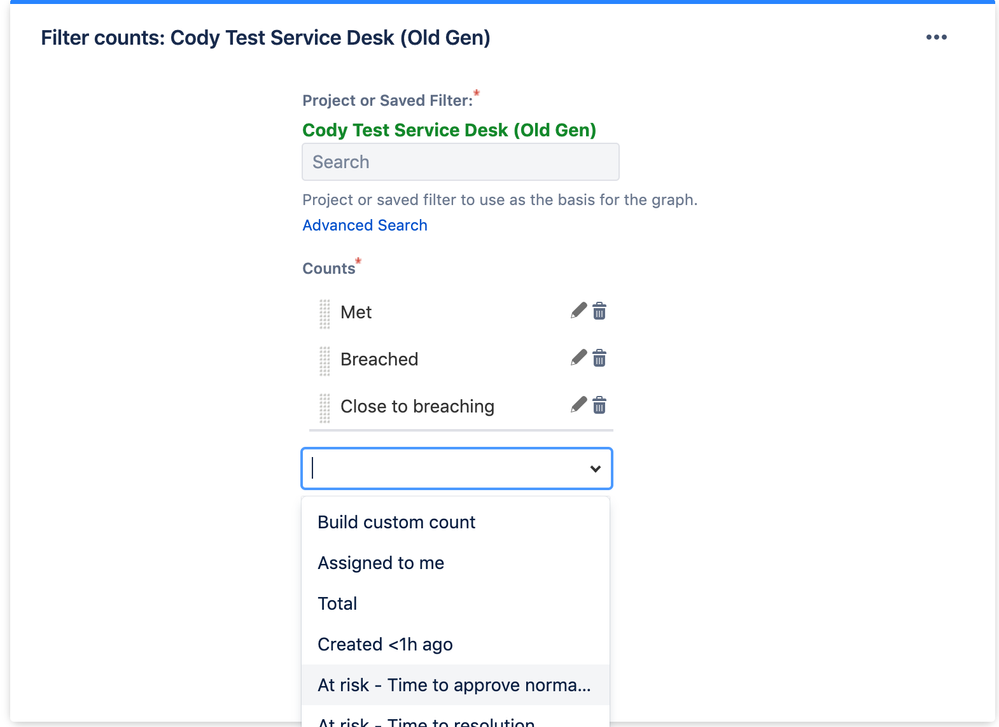The width and height of the screenshot is (999, 727).
Task: Edit the "Met" count with pencil icon
Action: tap(577, 310)
